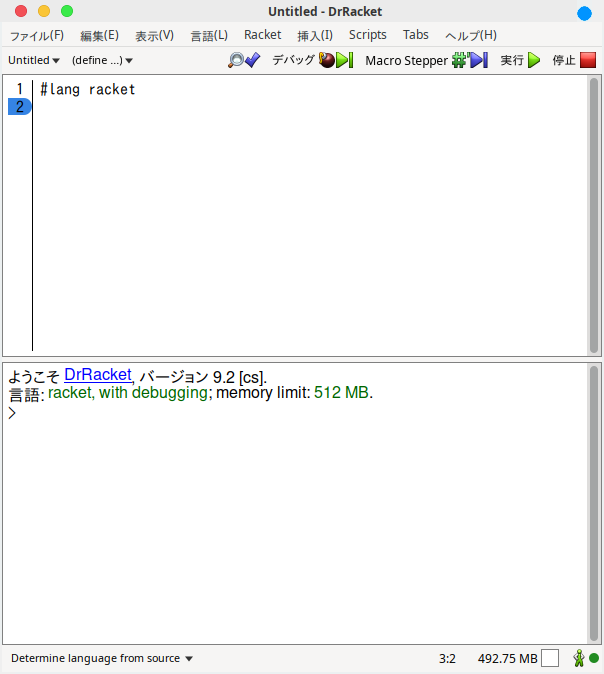Click the 3:2 cursor position indicator

(447, 659)
